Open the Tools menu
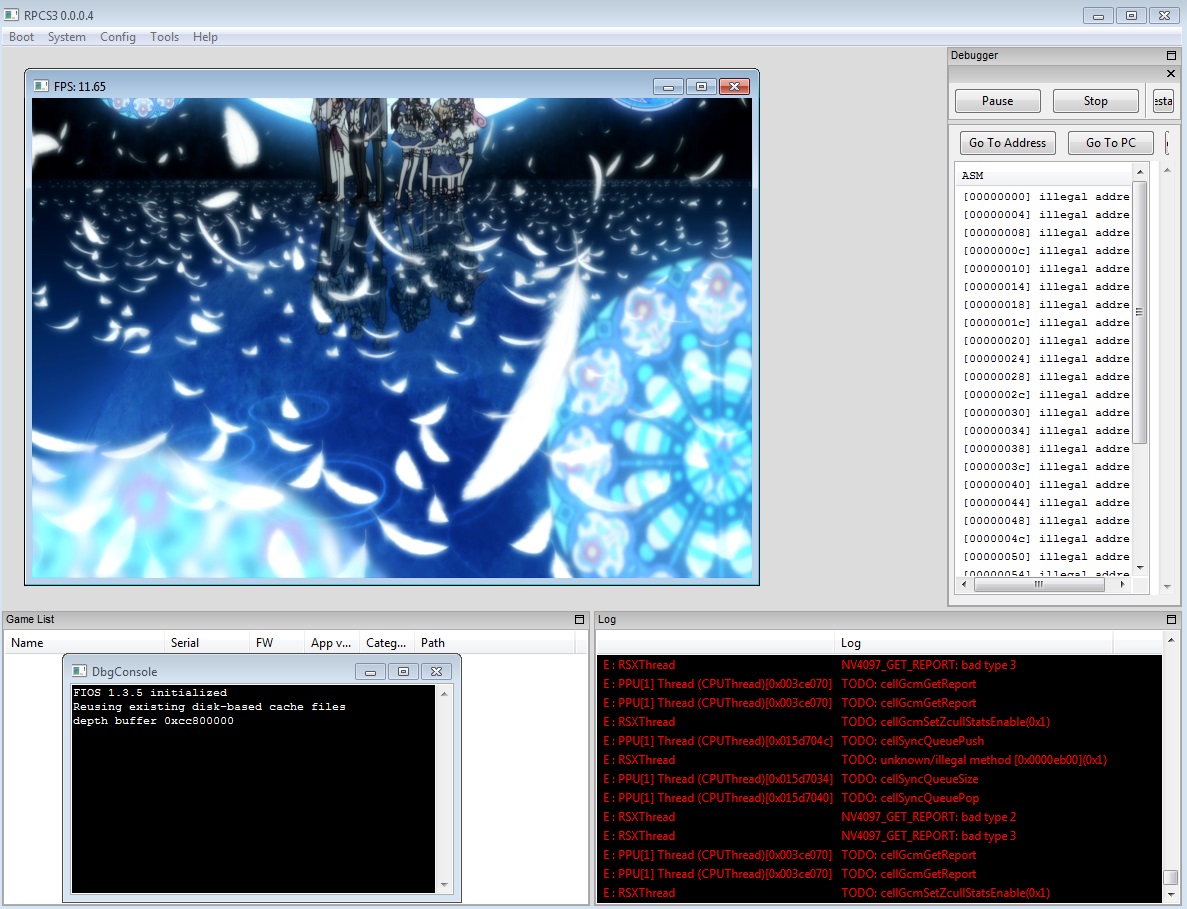The width and height of the screenshot is (1187, 909). click(x=164, y=36)
